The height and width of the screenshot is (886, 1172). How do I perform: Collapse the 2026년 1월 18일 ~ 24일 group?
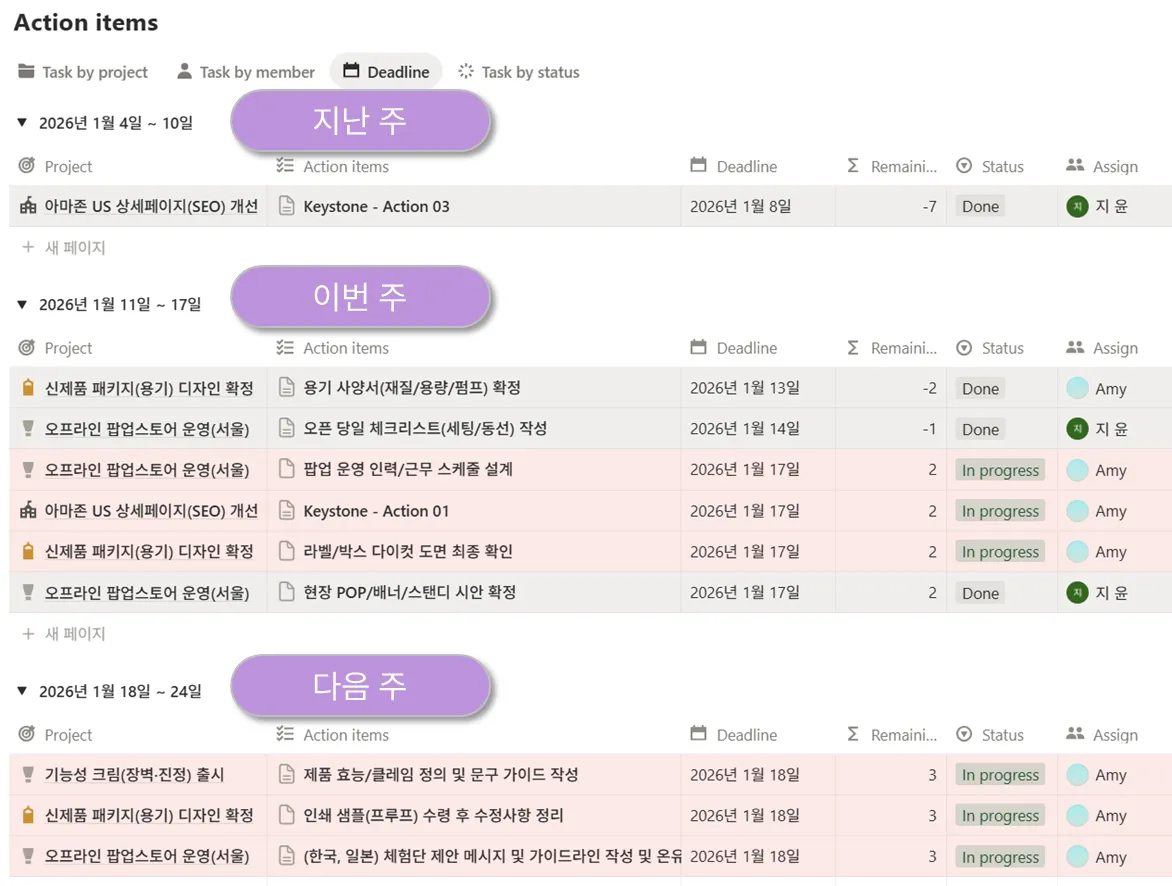click(x=22, y=691)
